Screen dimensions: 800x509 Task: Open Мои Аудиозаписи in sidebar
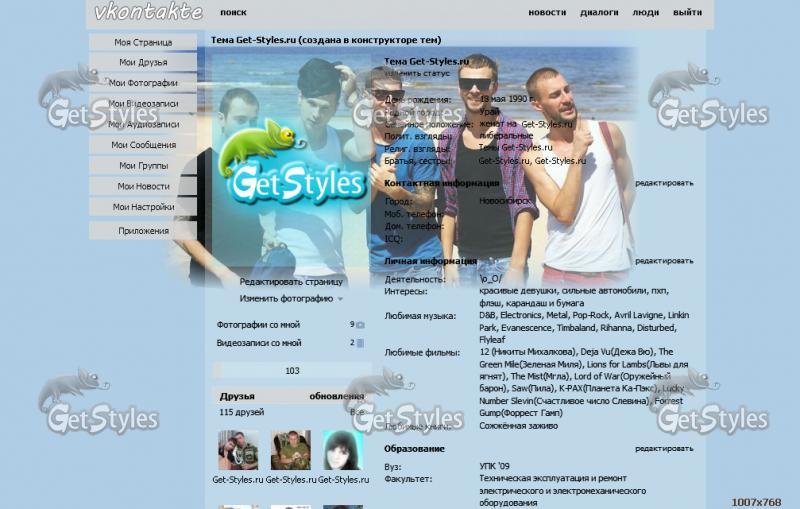coord(143,124)
